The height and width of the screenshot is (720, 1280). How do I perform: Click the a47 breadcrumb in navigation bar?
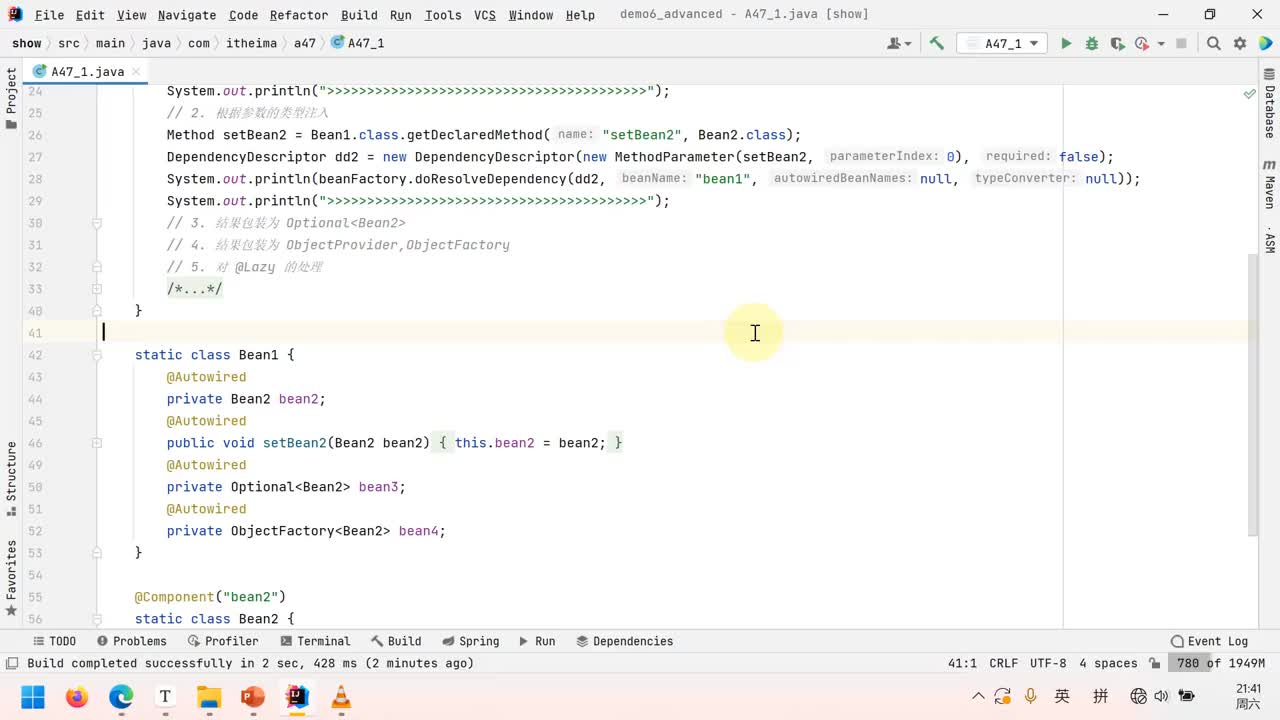304,43
